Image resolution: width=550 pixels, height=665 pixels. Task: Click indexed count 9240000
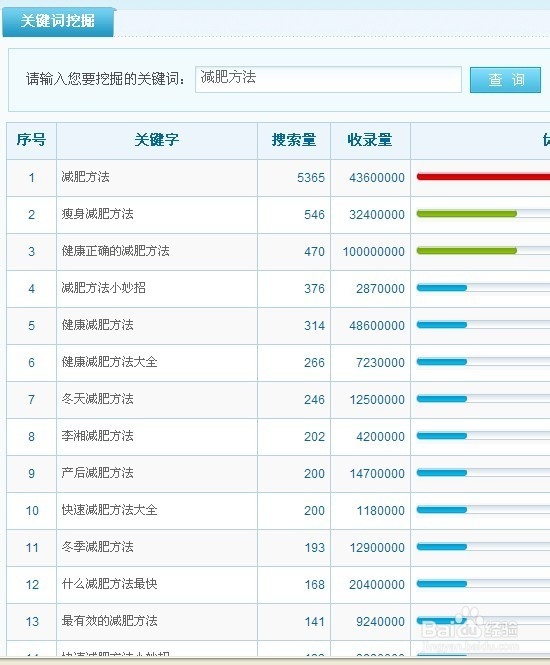(380, 622)
